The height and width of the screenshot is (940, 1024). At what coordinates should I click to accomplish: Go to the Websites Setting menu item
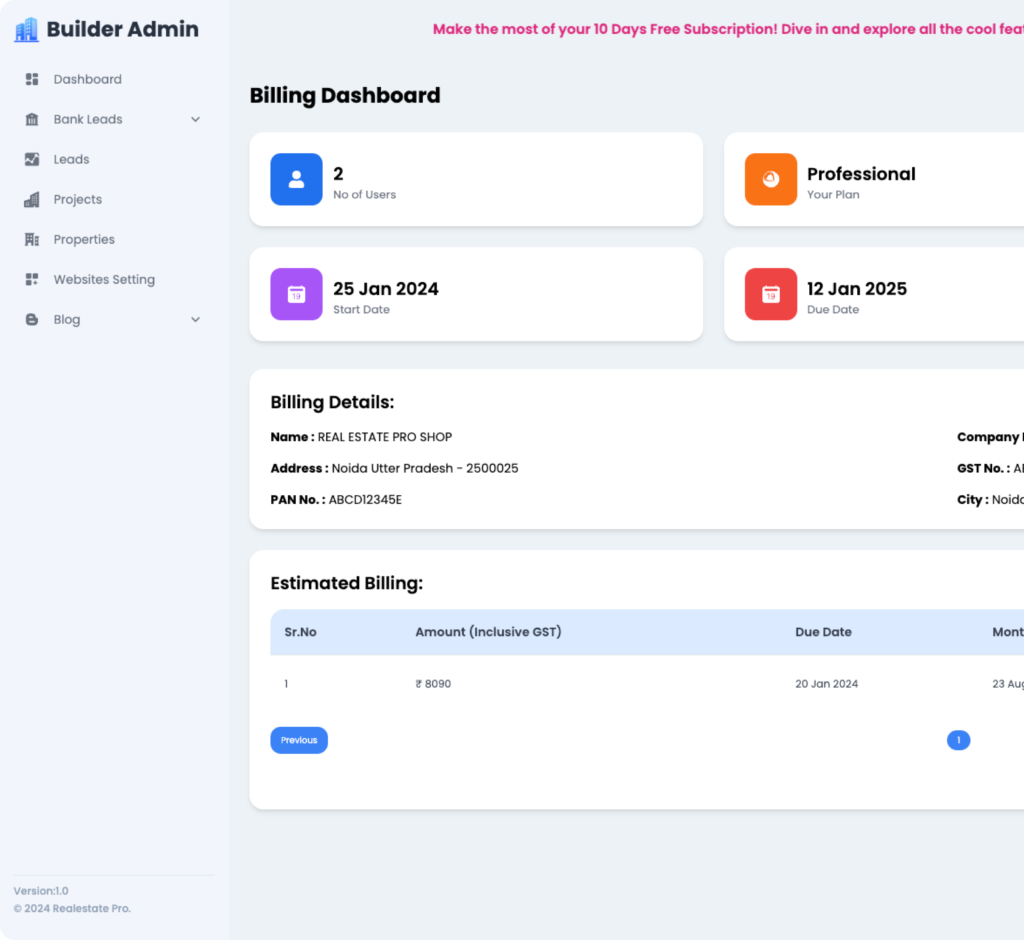point(104,279)
